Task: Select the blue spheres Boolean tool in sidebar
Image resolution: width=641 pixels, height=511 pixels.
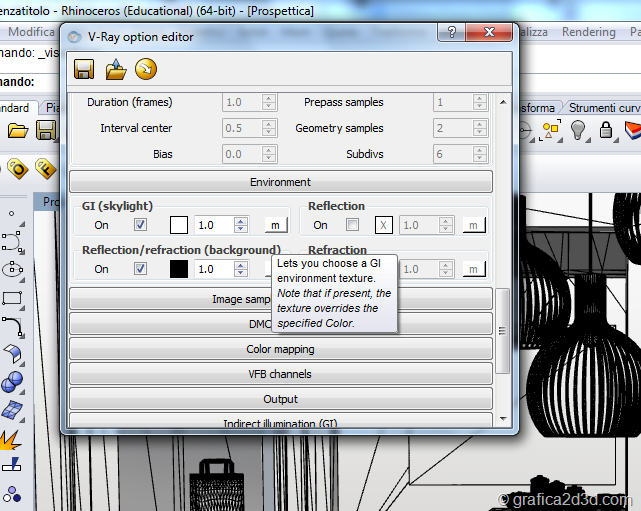Action: click(12, 382)
